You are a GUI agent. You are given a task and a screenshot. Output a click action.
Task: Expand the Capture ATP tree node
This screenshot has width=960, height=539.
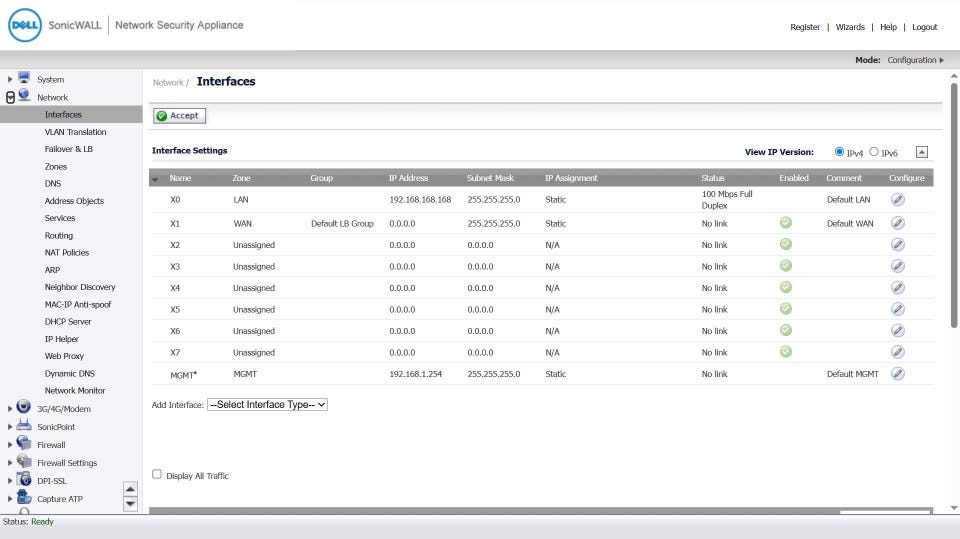[10, 499]
